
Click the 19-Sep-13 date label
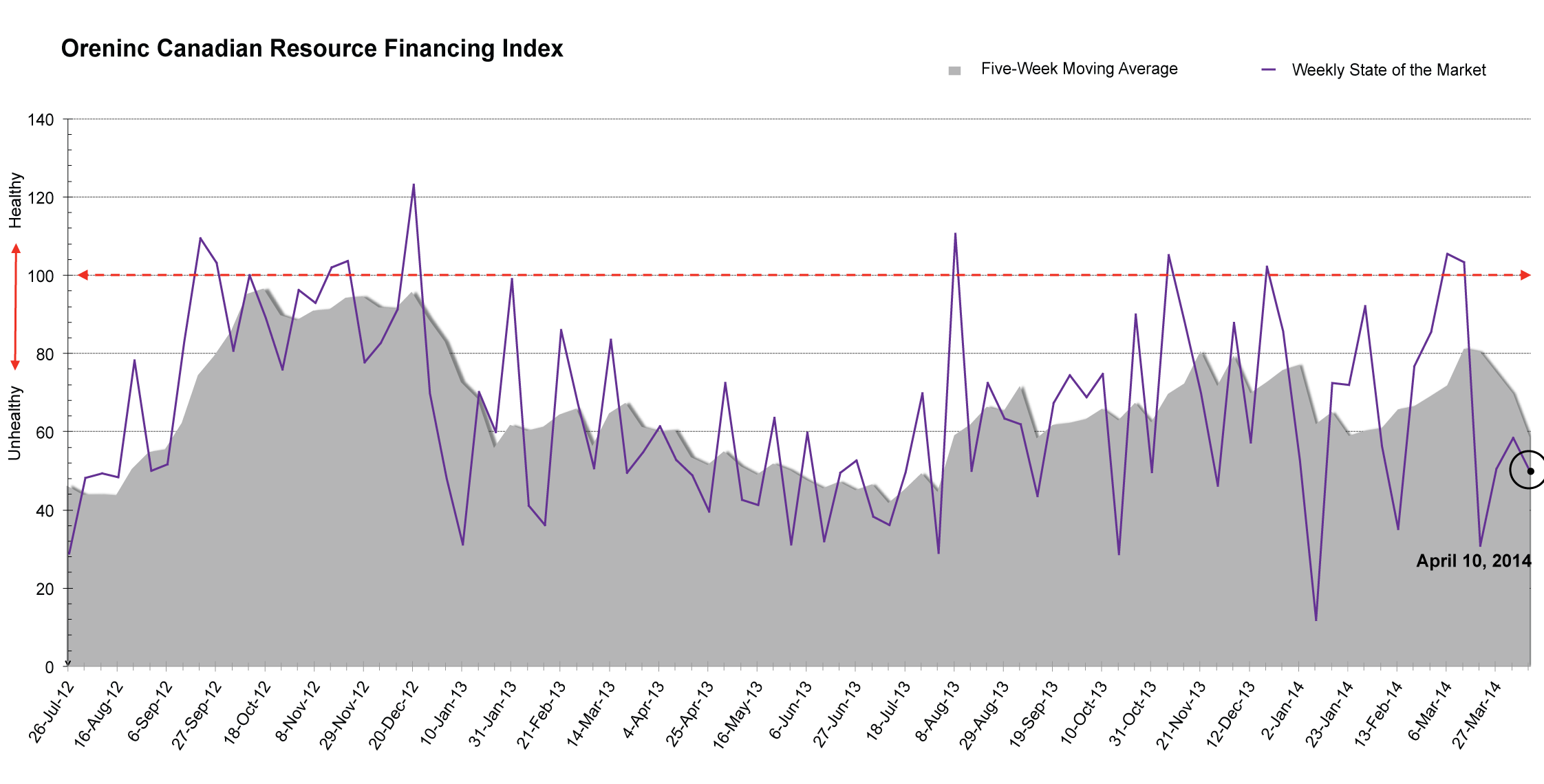[x=1033, y=715]
